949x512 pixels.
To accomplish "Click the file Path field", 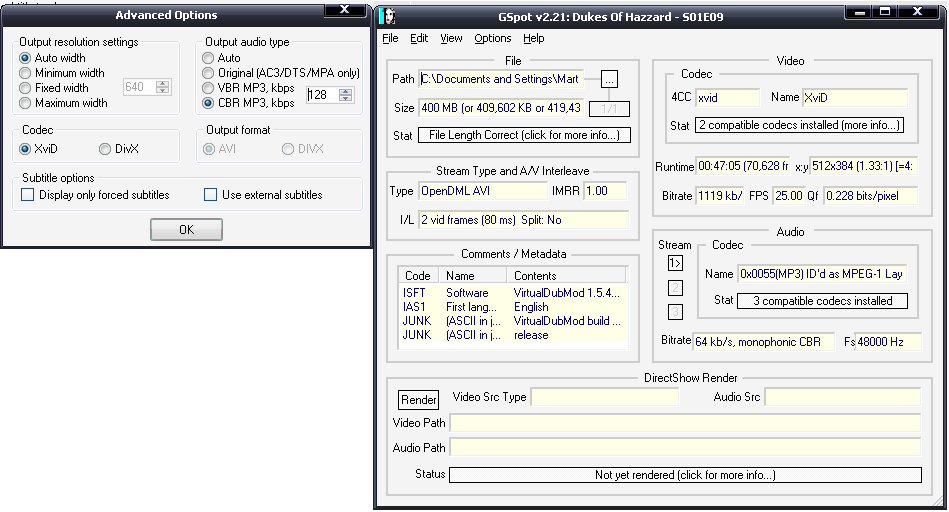I will pos(501,79).
